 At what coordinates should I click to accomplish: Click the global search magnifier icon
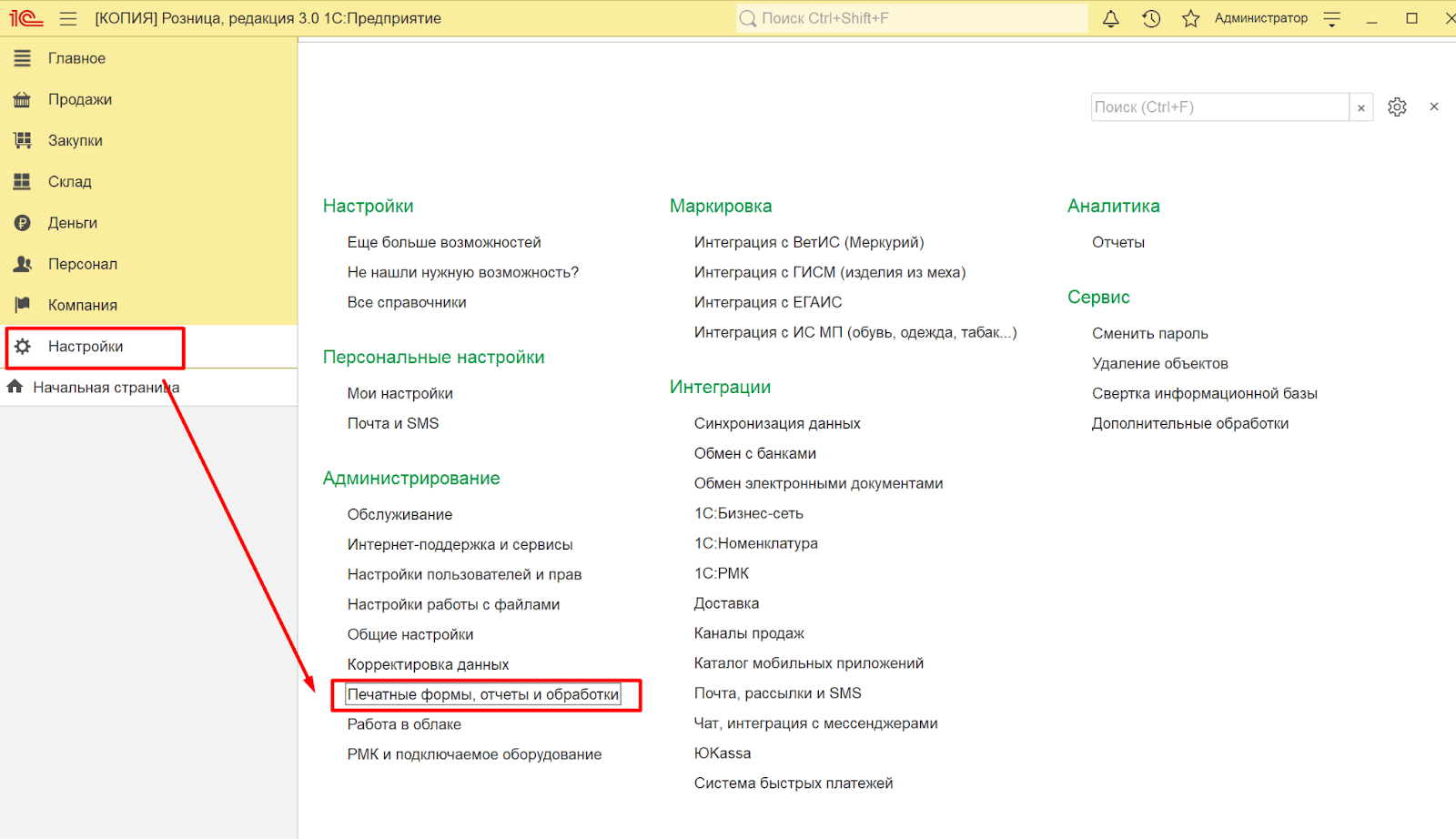click(x=748, y=18)
